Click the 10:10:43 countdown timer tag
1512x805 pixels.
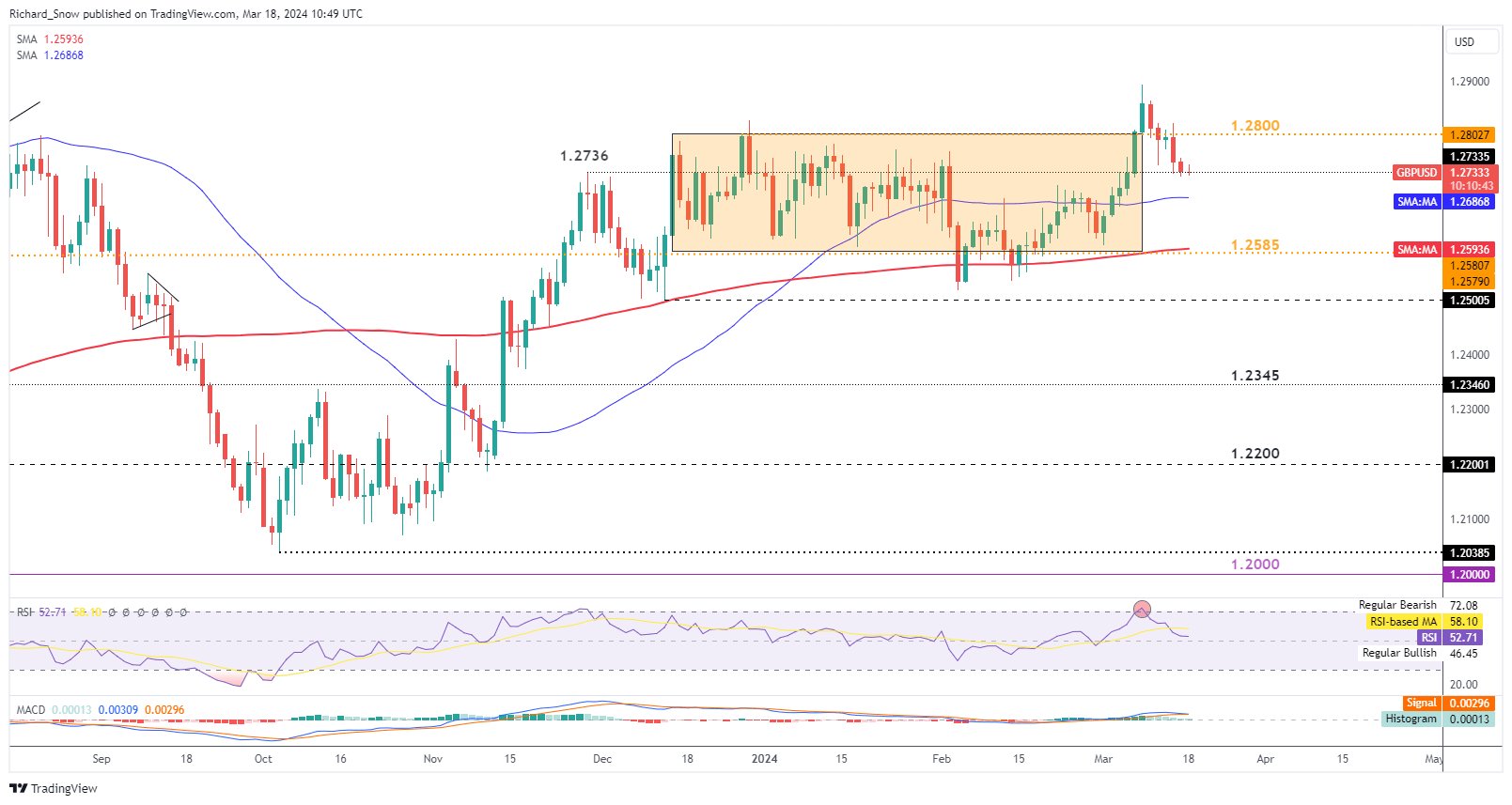click(x=1469, y=186)
